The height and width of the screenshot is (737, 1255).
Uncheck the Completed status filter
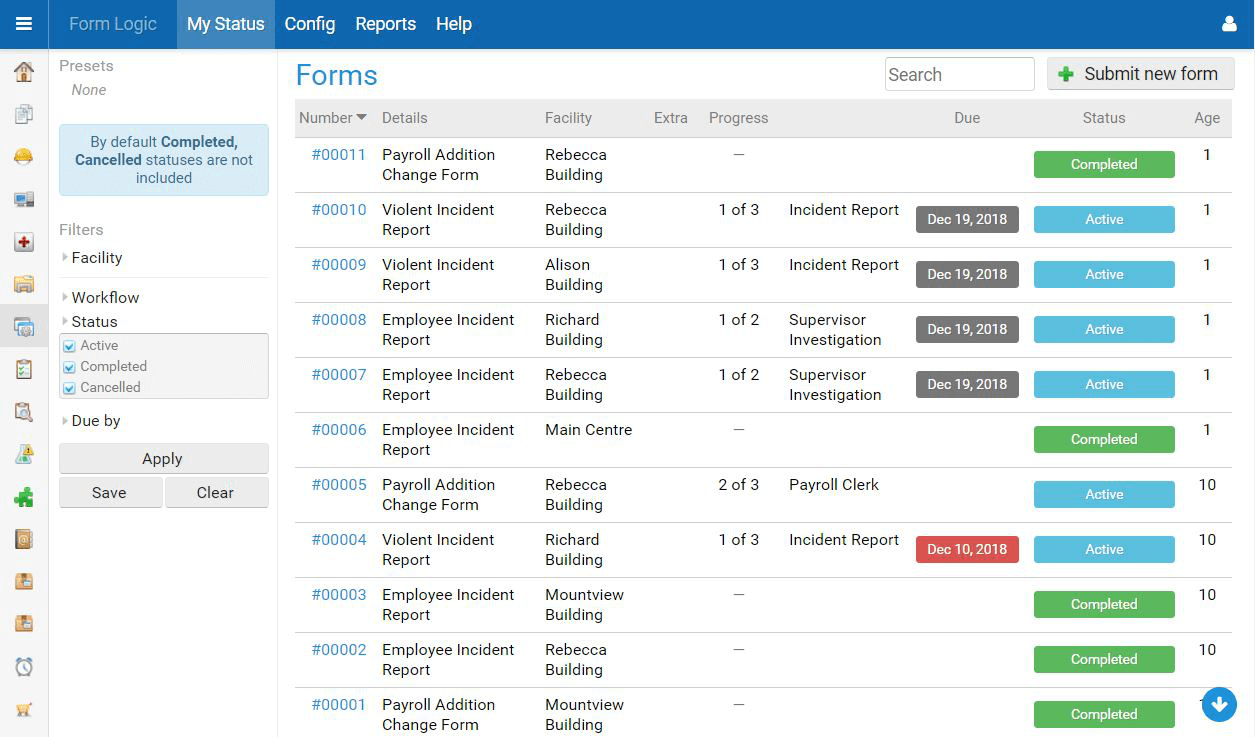(69, 366)
